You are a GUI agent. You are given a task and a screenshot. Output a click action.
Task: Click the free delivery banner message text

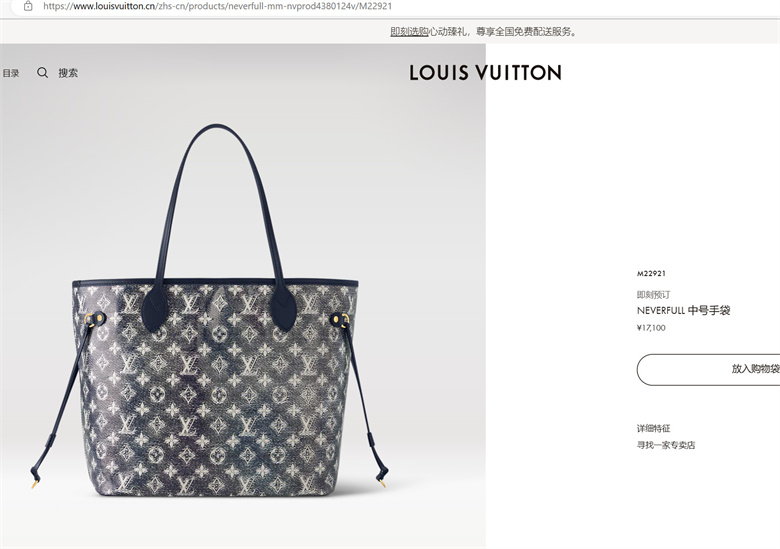pyautogui.click(x=503, y=32)
